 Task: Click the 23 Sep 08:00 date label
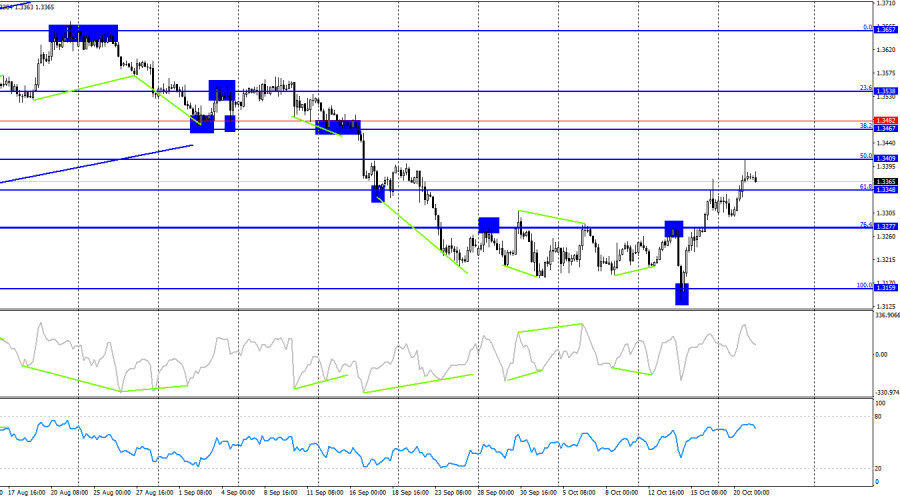click(x=453, y=493)
